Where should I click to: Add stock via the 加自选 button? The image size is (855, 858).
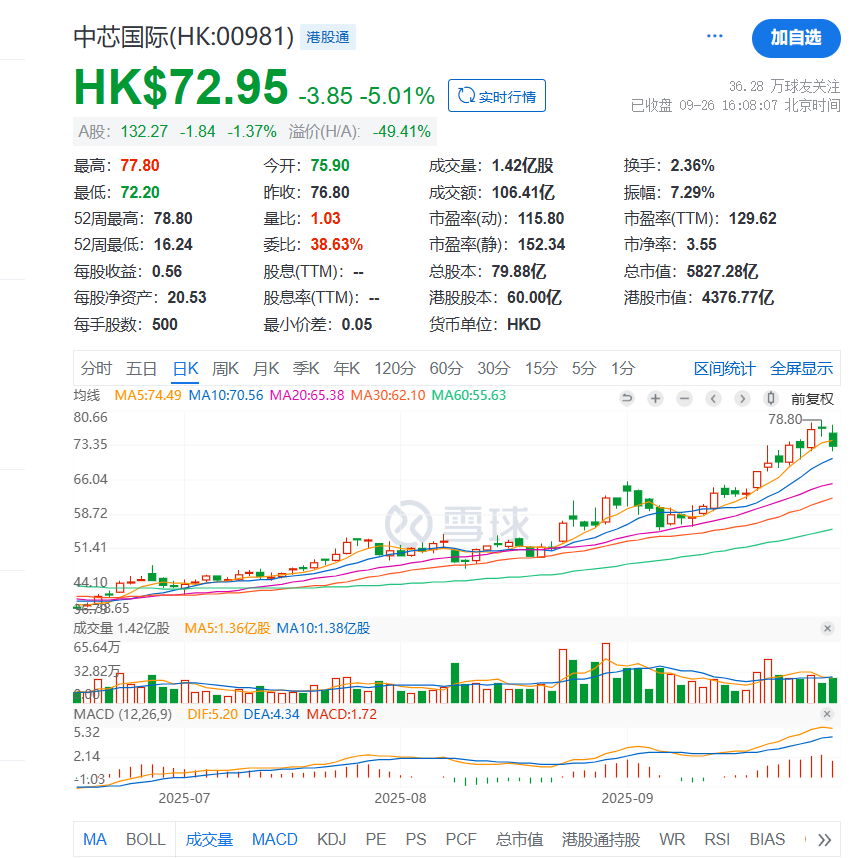(796, 38)
